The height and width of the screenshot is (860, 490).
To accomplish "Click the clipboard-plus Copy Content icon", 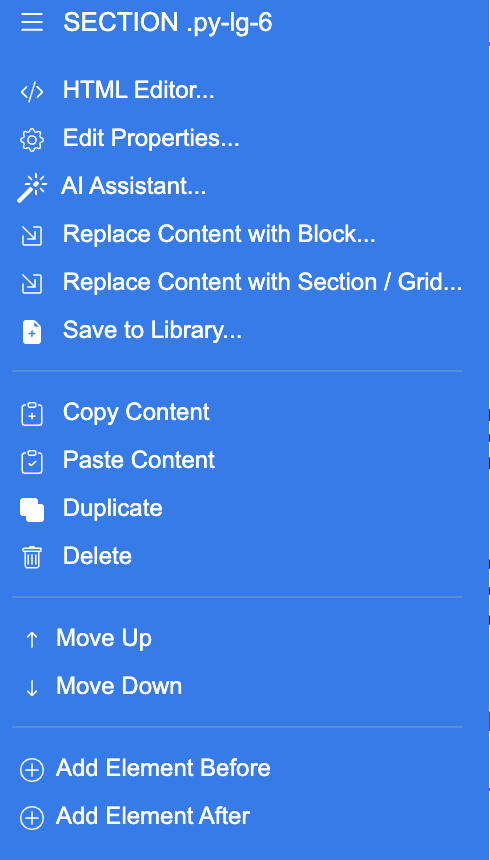I will coord(32,414).
